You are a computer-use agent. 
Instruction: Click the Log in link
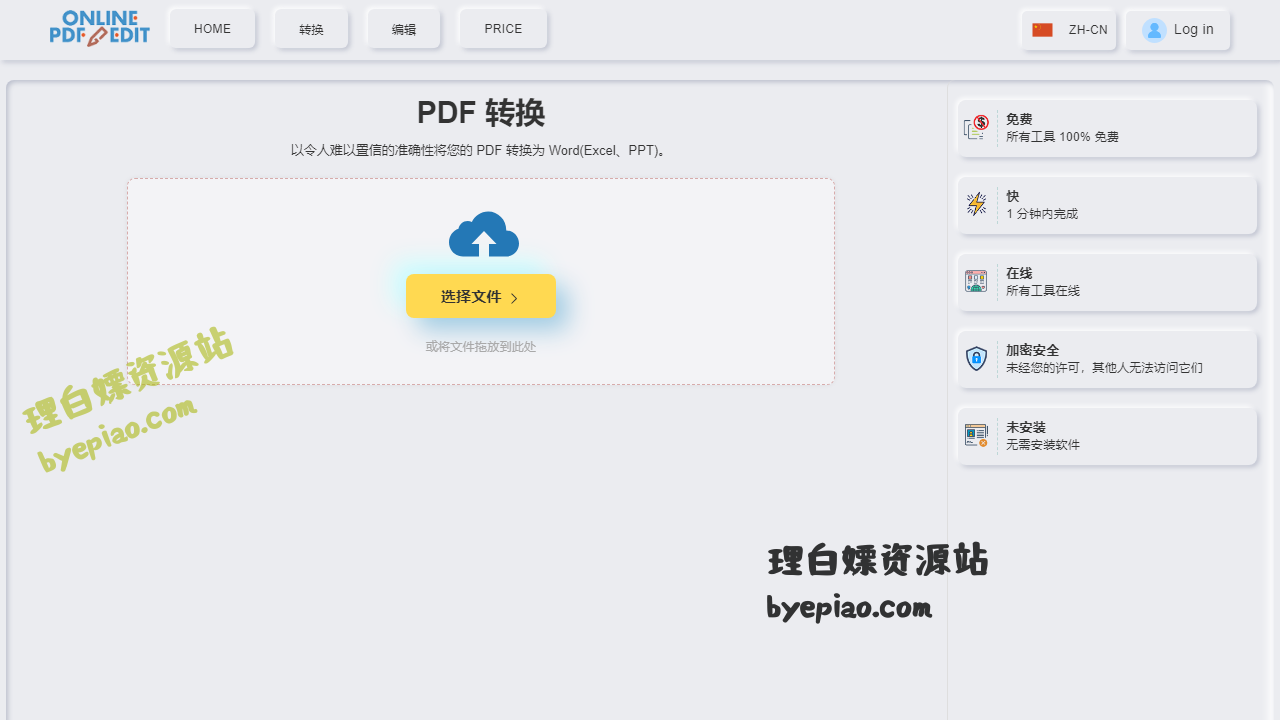click(x=1193, y=30)
